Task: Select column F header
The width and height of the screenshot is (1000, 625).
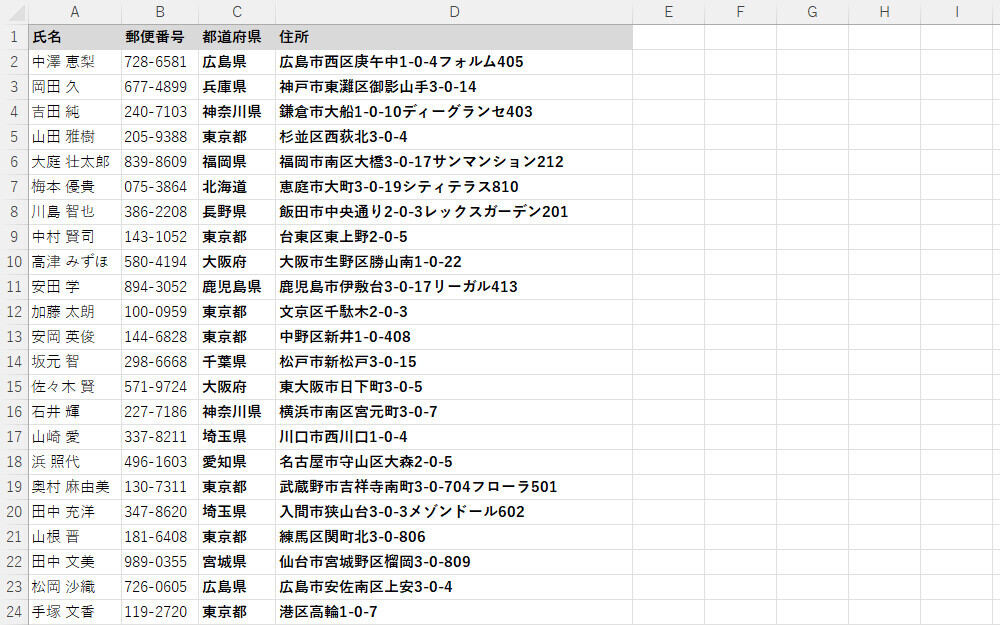Action: point(740,12)
